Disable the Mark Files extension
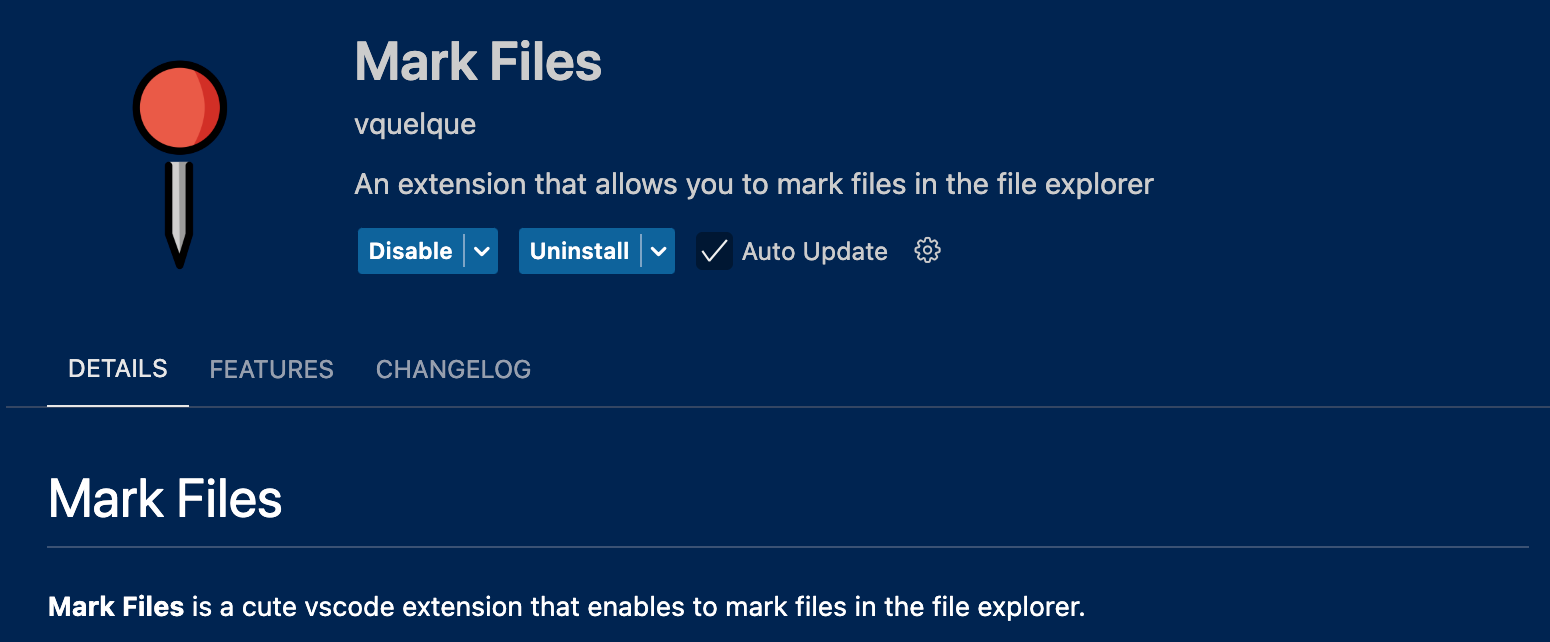 click(410, 251)
